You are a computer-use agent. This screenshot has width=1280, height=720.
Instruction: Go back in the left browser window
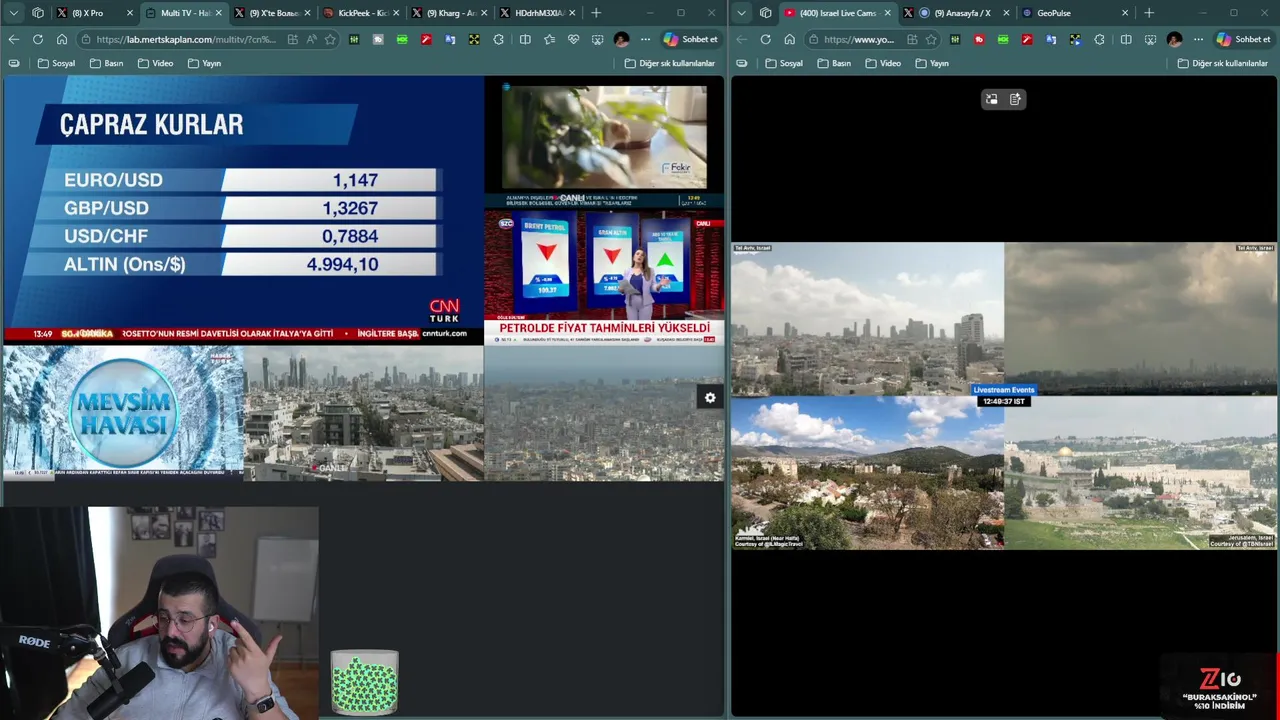(13, 39)
